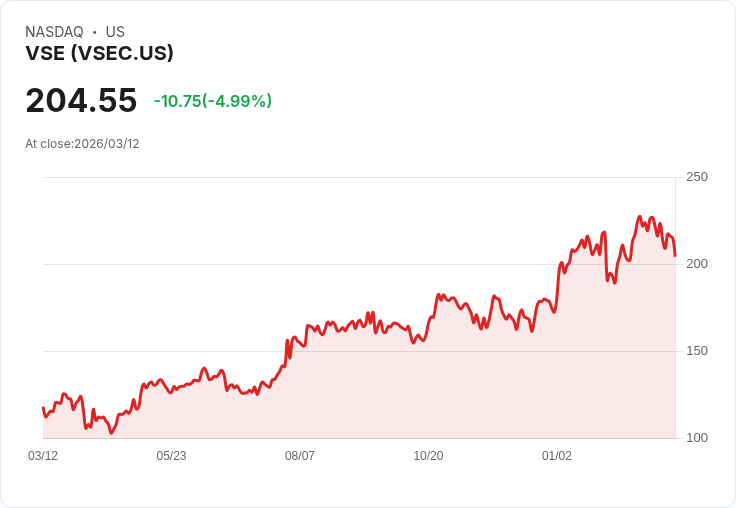Click the US market label
Image resolution: width=736 pixels, height=508 pixels.
[x=115, y=32]
